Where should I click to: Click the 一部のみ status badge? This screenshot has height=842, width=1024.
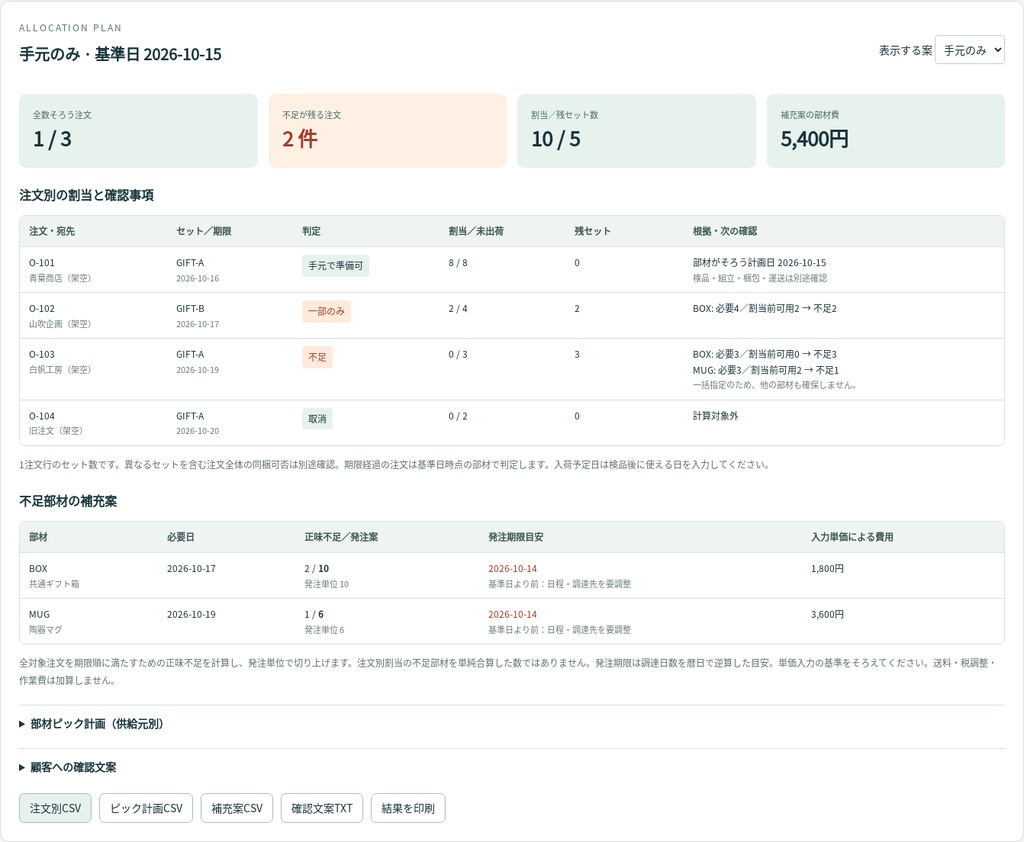click(327, 312)
